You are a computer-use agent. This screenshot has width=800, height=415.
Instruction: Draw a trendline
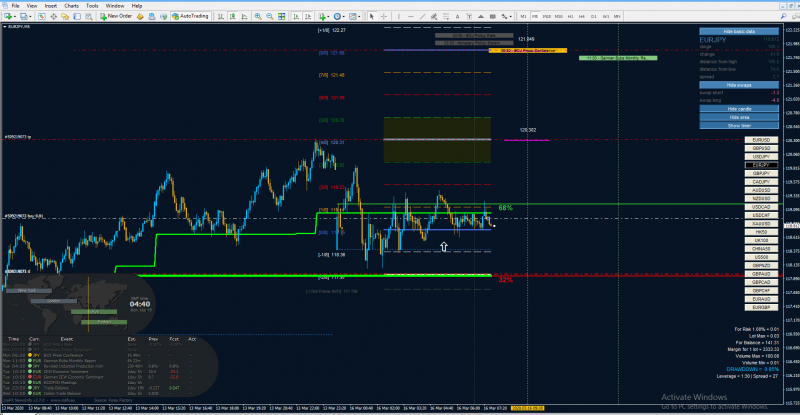tap(422, 16)
